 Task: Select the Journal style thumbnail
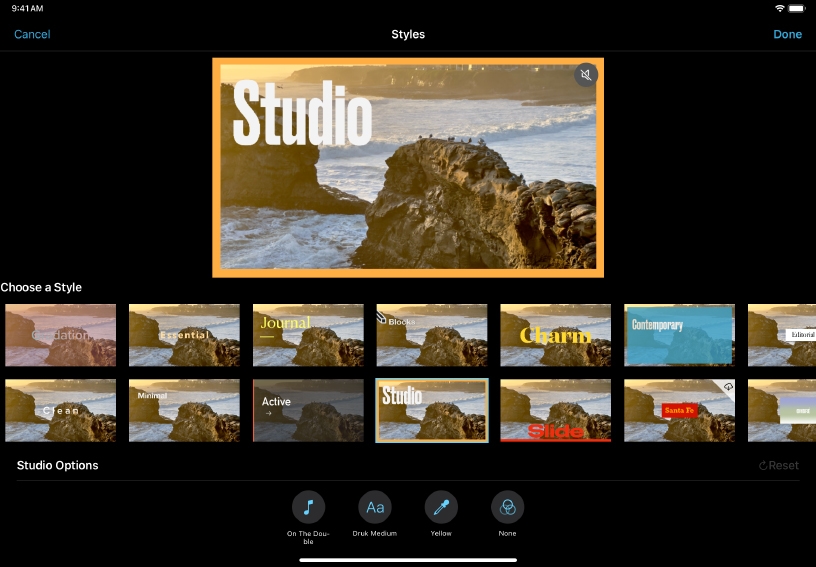pyautogui.click(x=308, y=335)
